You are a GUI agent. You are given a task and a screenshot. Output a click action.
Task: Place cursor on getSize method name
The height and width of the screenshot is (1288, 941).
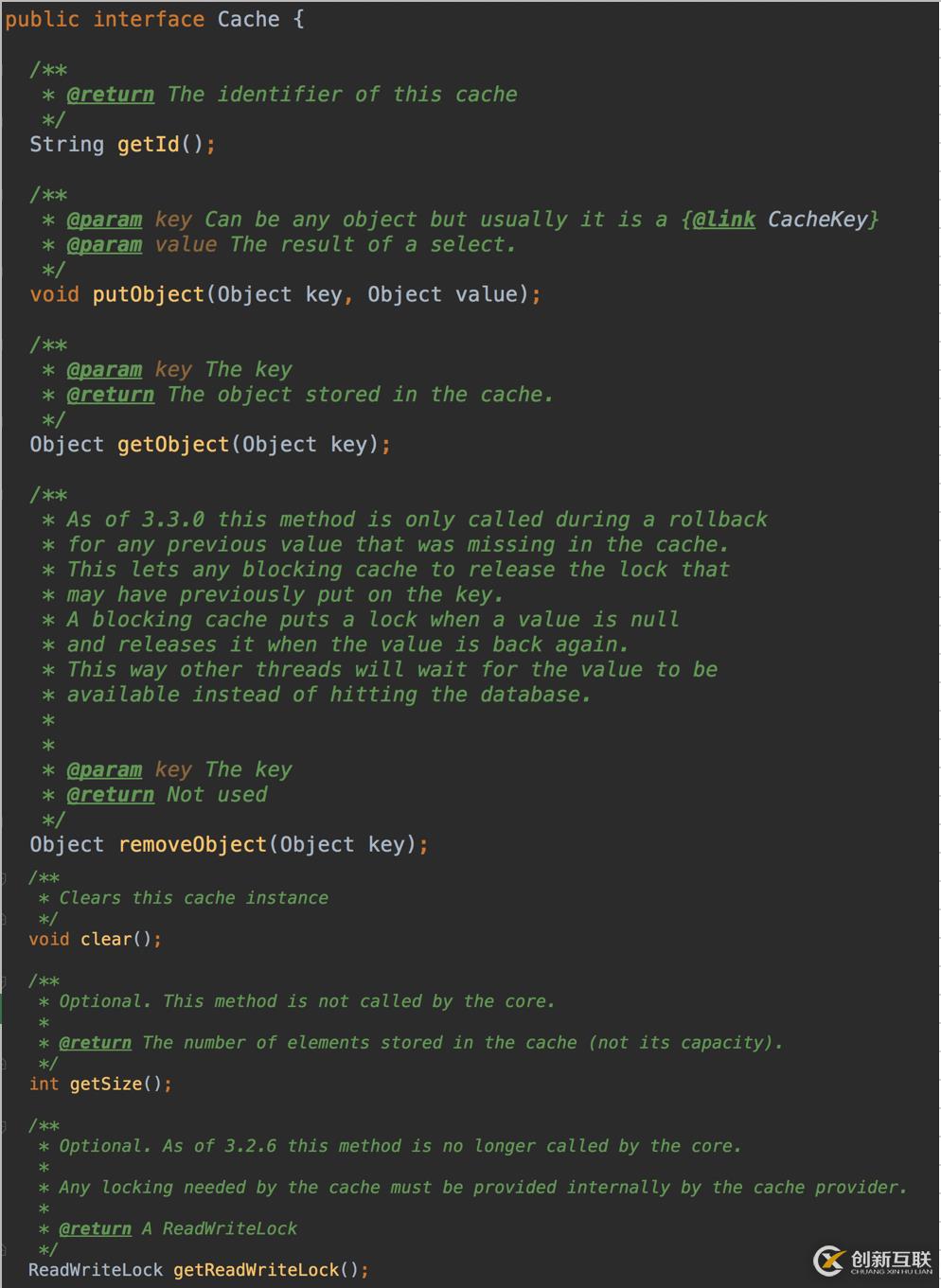pyautogui.click(x=106, y=1085)
